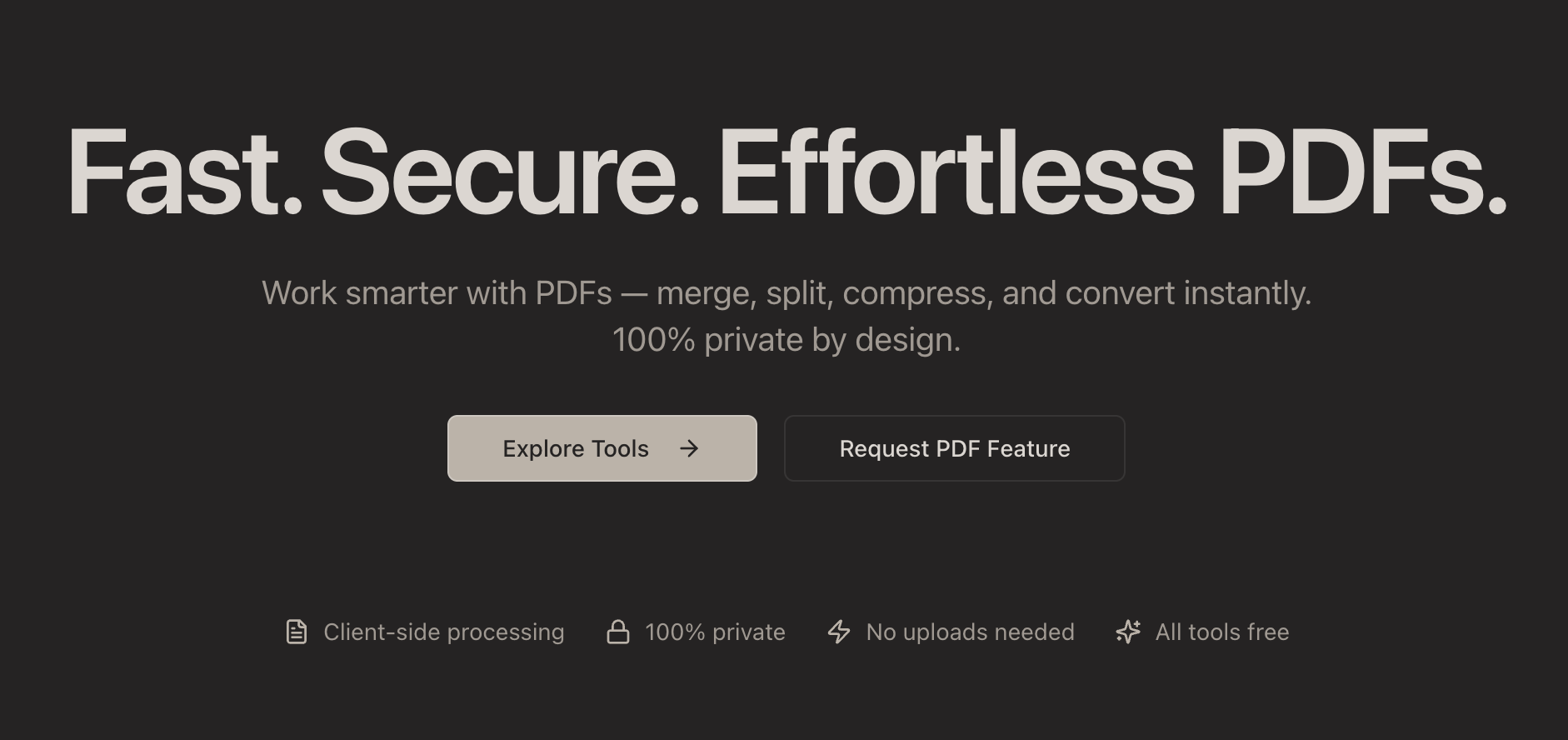Click the Explore Tools button
The width and height of the screenshot is (1568, 740).
pos(602,448)
